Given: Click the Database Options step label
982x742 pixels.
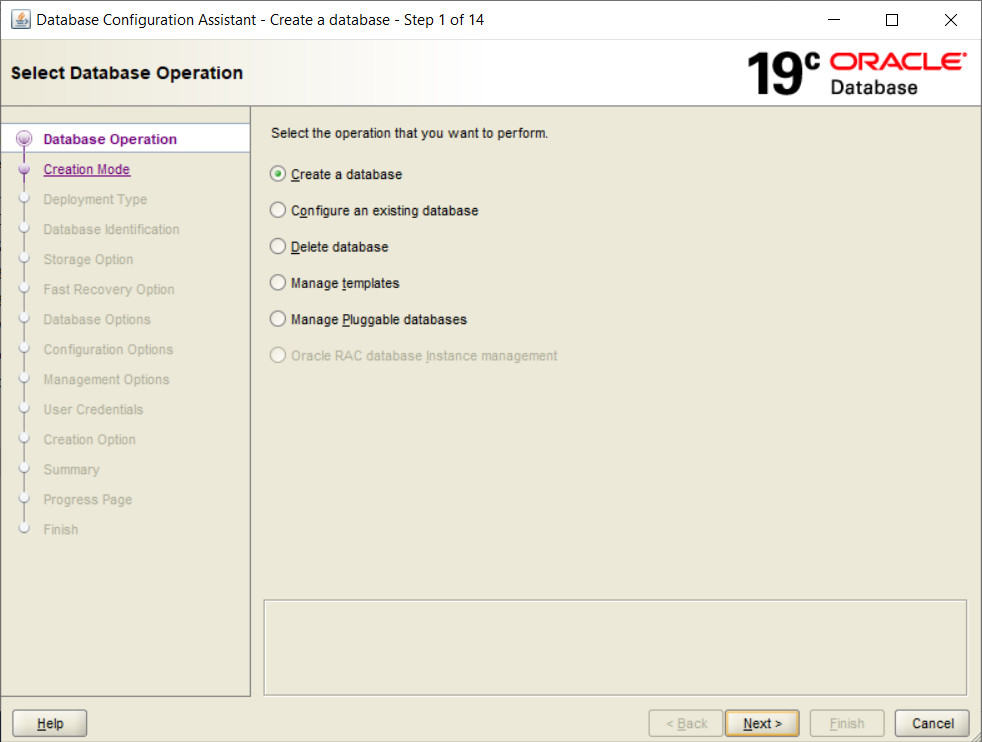Looking at the screenshot, I should (97, 319).
